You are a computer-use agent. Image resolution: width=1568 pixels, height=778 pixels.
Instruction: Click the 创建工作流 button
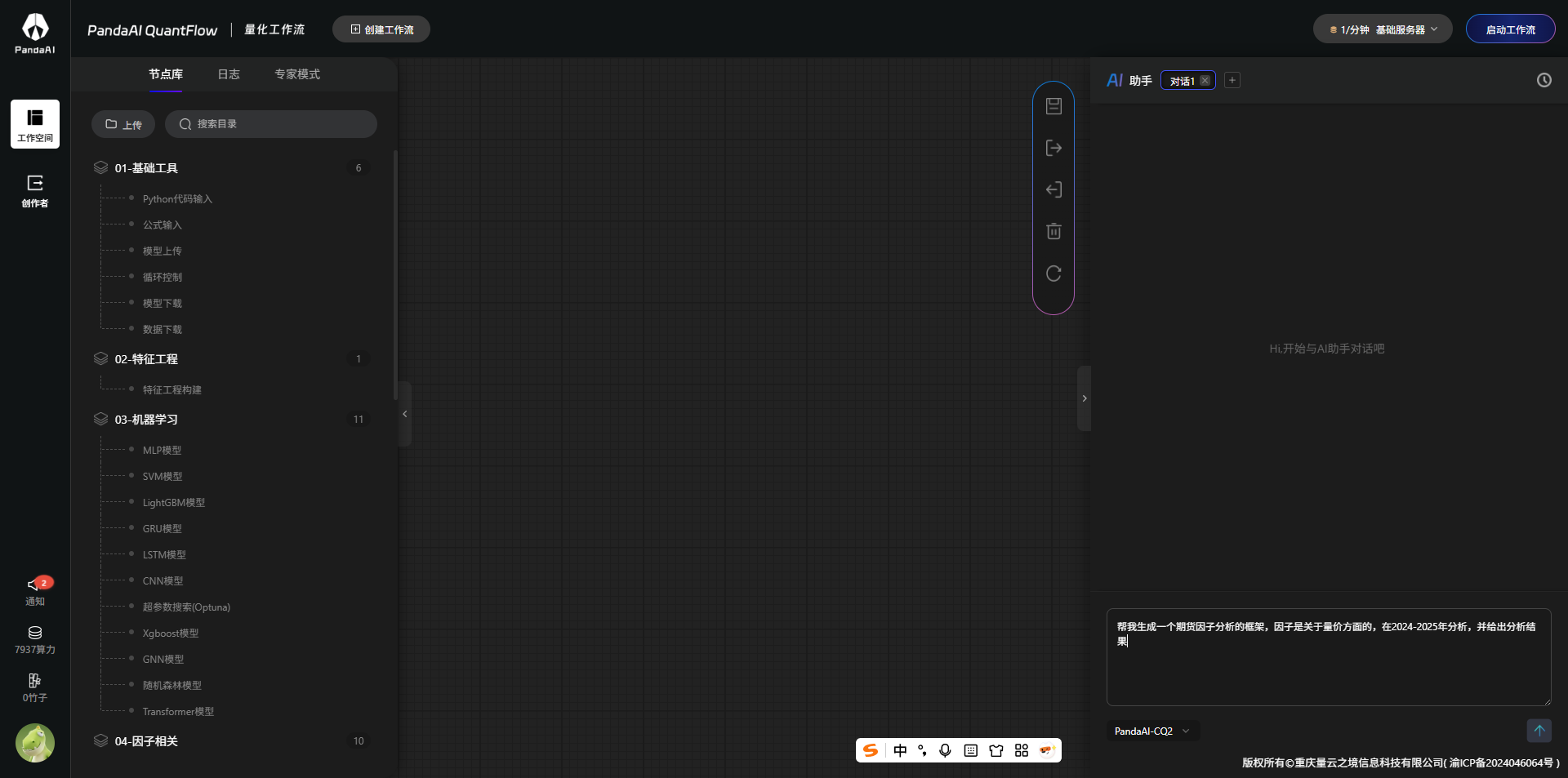tap(381, 29)
